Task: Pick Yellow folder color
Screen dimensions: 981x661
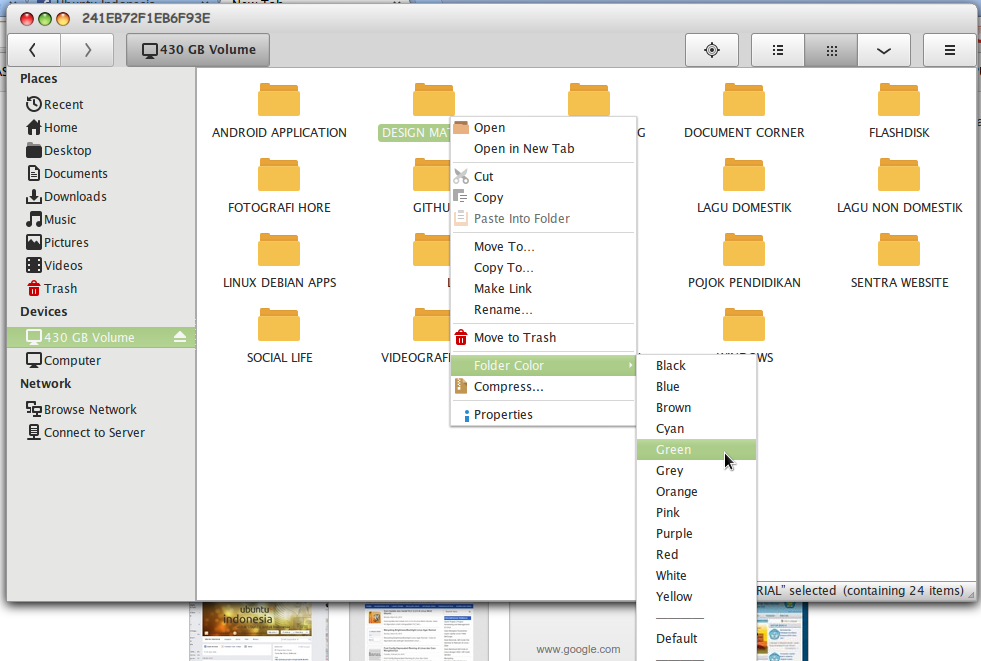Action: [x=696, y=597]
